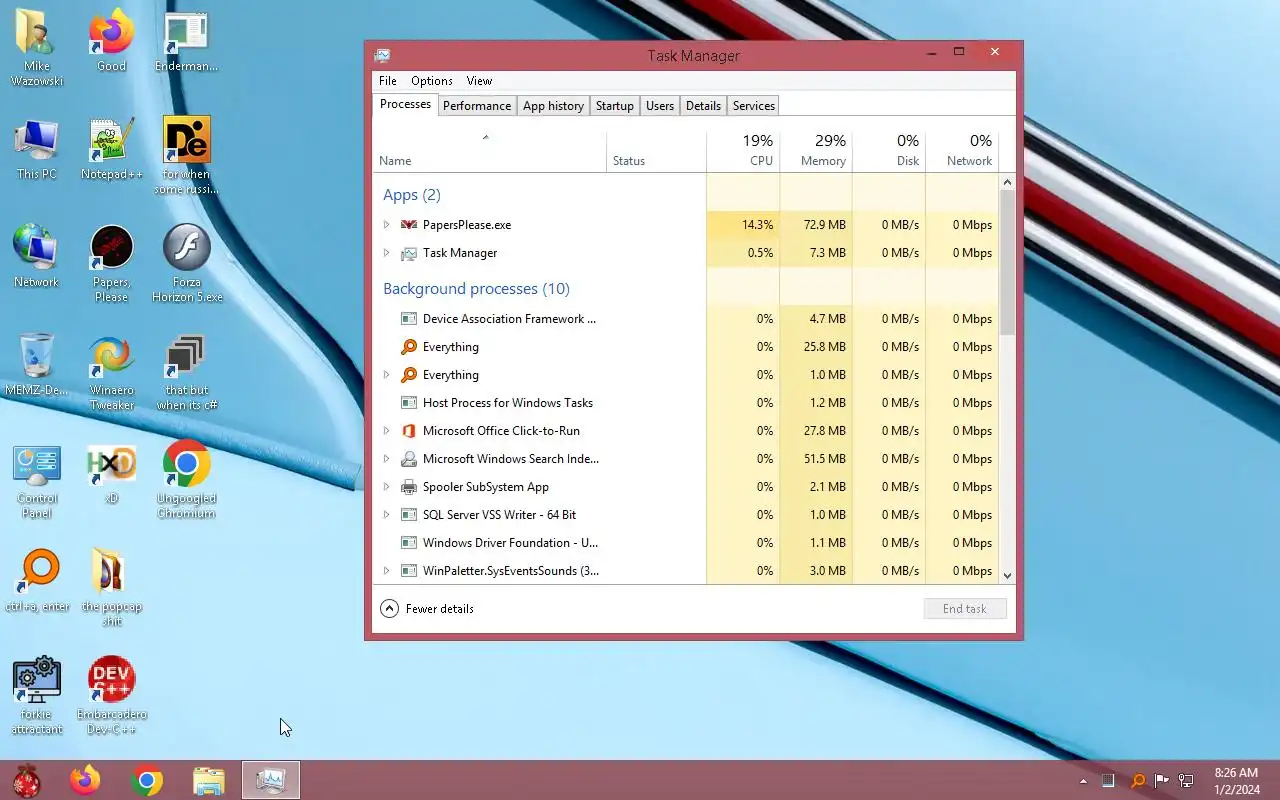Click the 14.3% CPU cell

click(743, 225)
